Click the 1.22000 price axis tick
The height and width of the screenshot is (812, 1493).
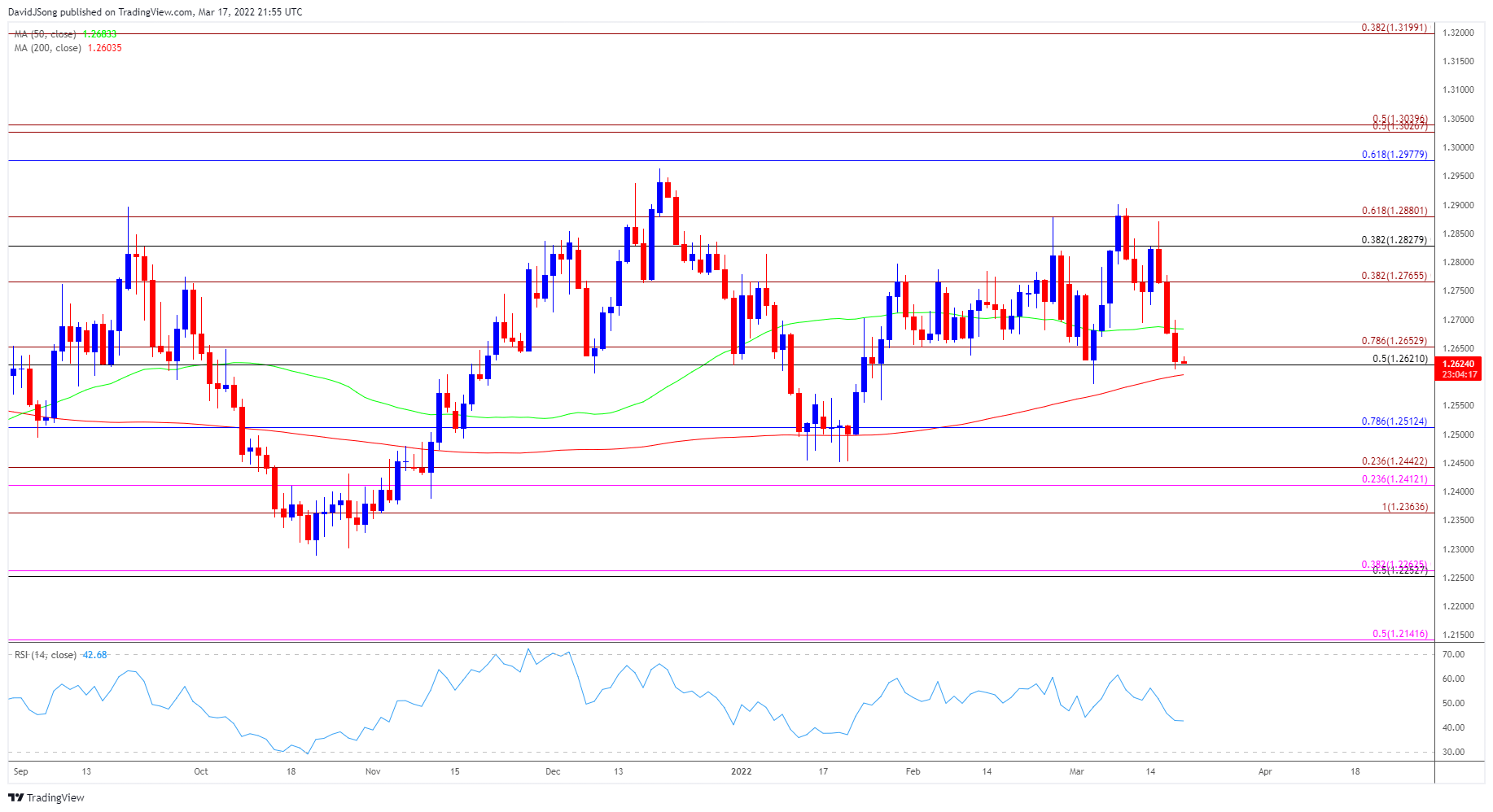1458,606
